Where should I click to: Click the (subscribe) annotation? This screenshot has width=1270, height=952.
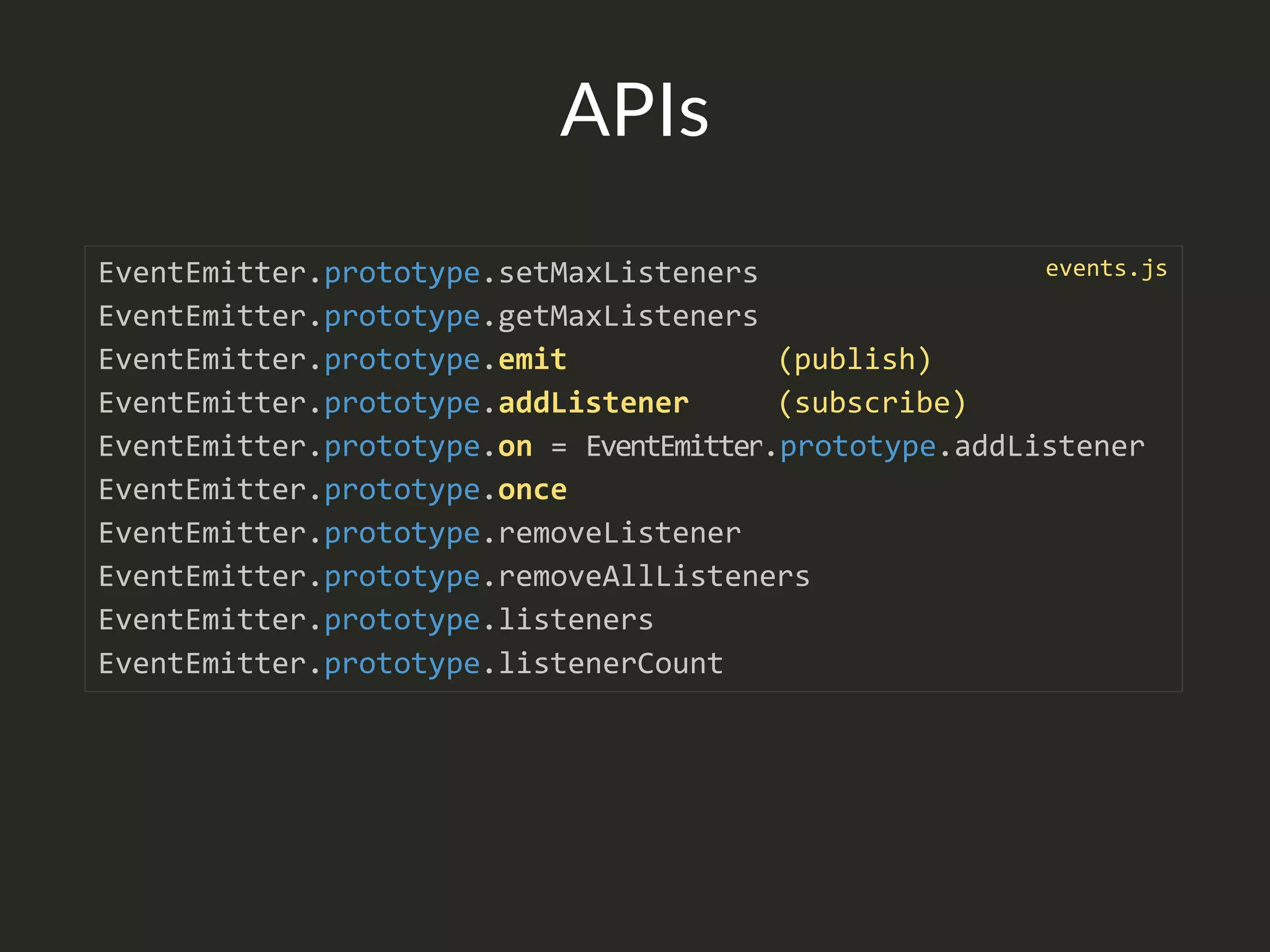tap(873, 403)
